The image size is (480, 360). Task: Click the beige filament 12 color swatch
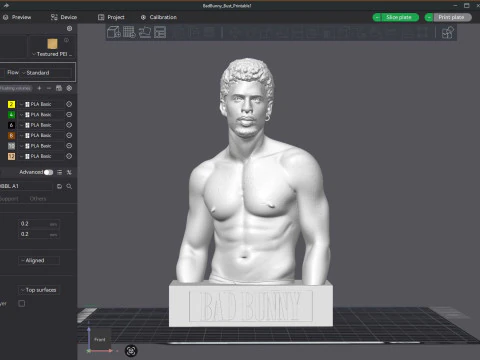pyautogui.click(x=11, y=156)
